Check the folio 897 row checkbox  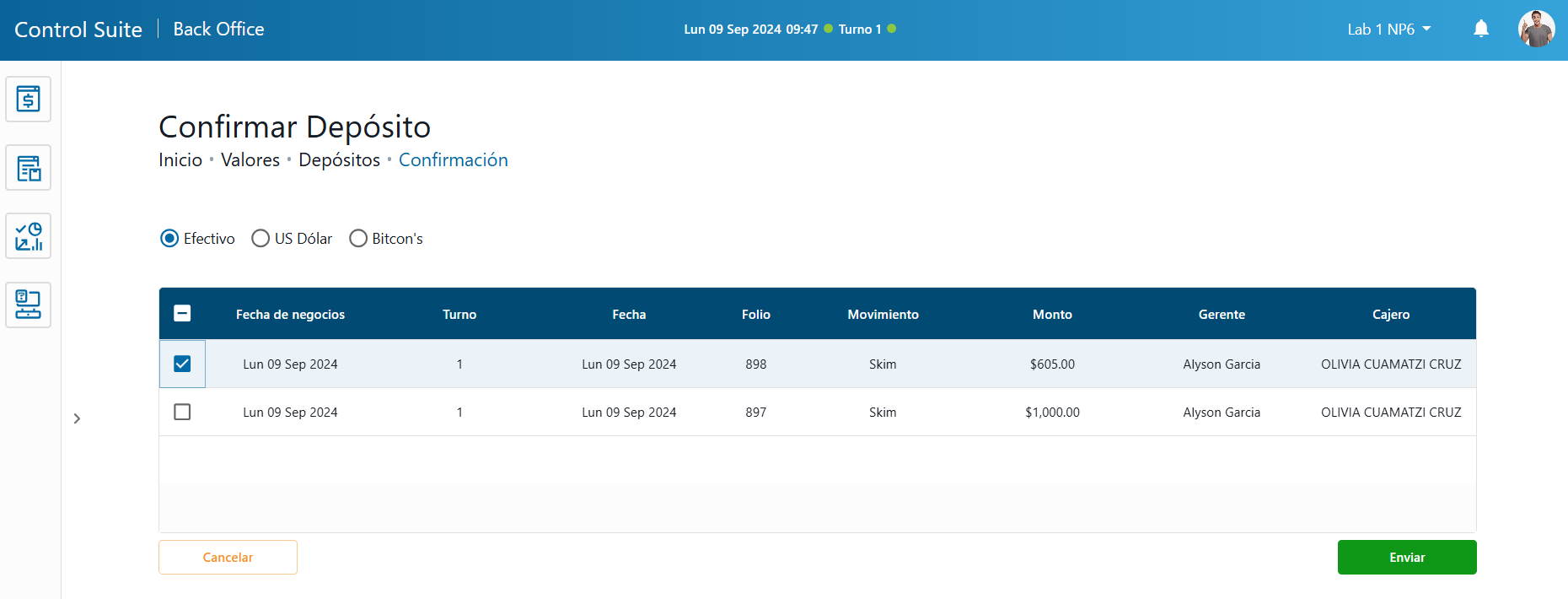(x=182, y=412)
